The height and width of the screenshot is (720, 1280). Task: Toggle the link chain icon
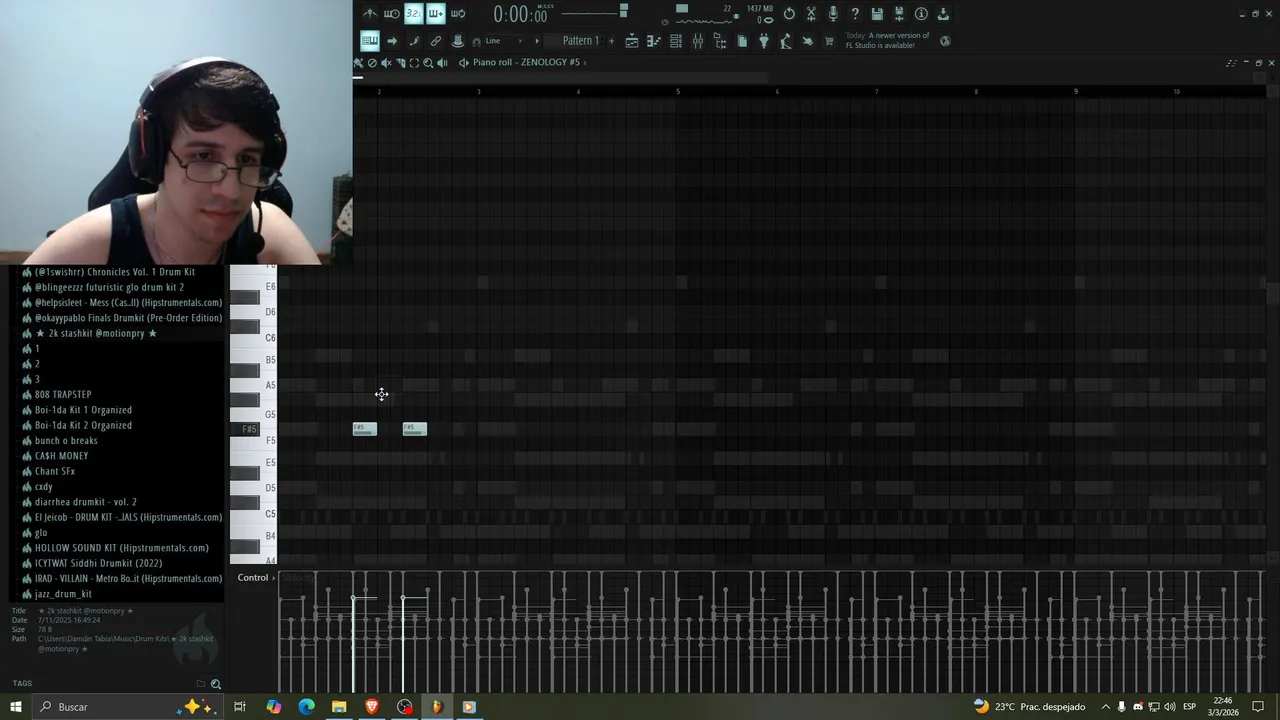click(x=435, y=41)
